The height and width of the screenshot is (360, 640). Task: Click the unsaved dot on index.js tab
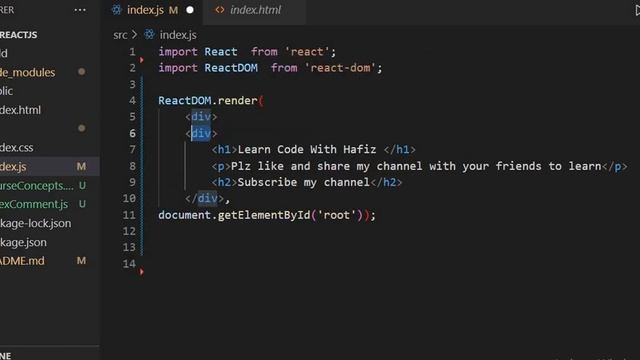point(190,10)
